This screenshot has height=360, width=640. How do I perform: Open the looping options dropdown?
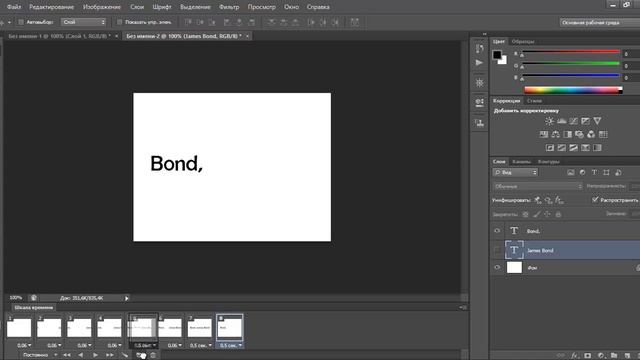tap(39, 355)
